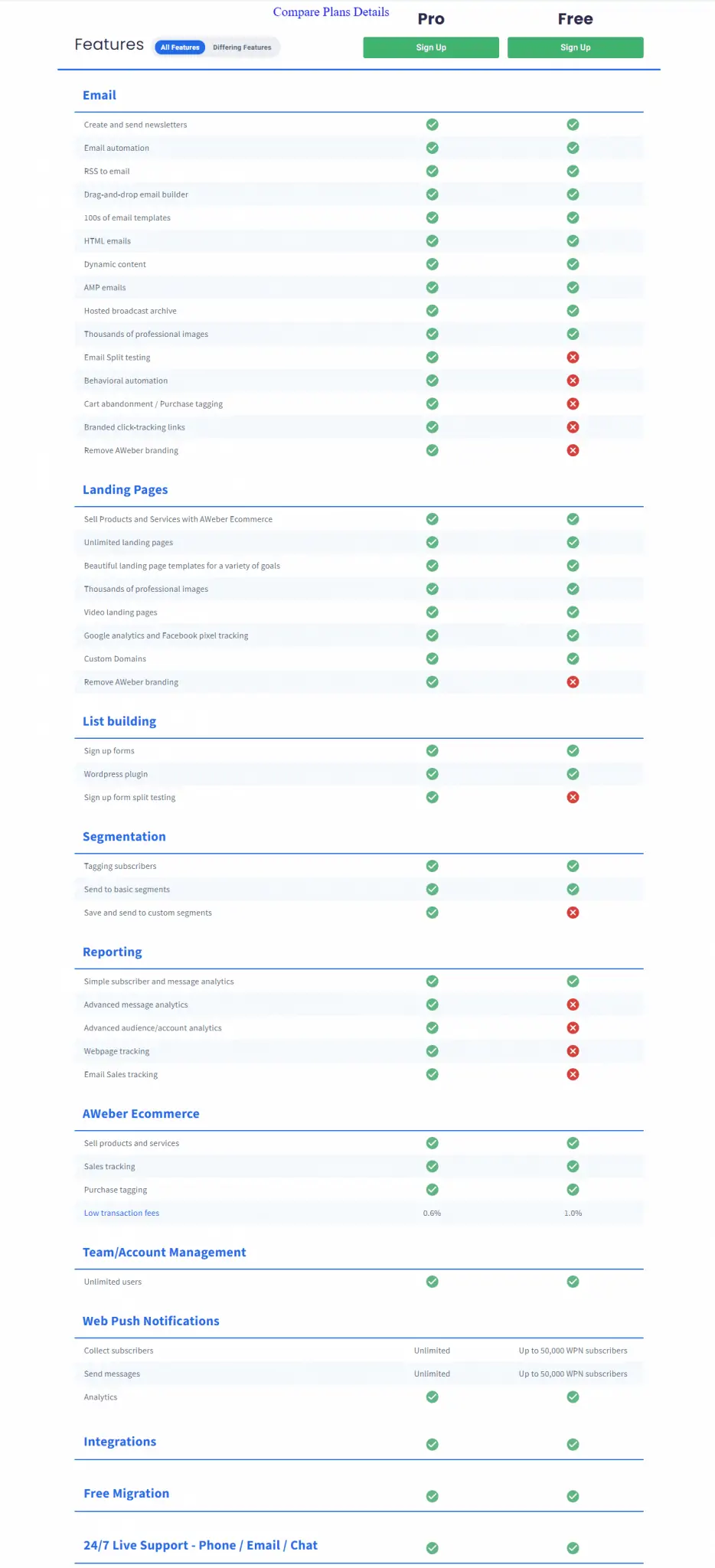Click the Pro plan Sign Up button
This screenshot has height=1568, width=715.
point(431,47)
